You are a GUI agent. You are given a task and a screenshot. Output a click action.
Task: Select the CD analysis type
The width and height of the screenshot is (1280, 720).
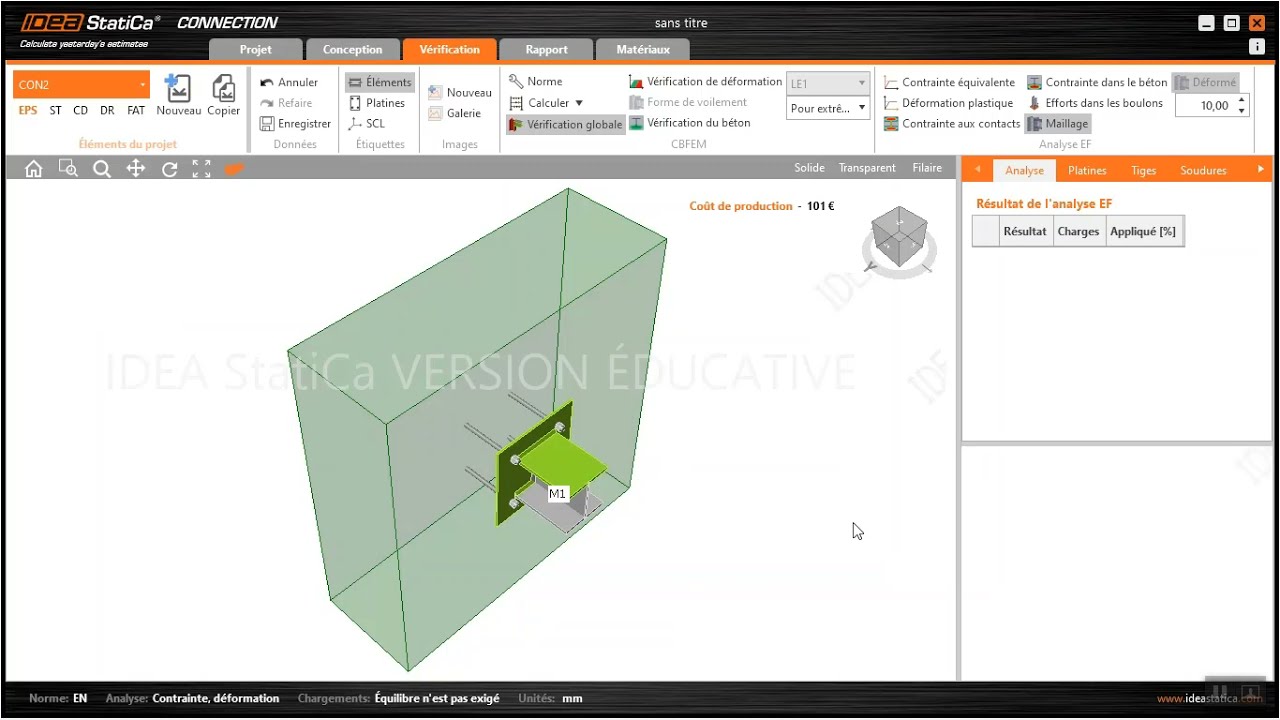click(81, 111)
